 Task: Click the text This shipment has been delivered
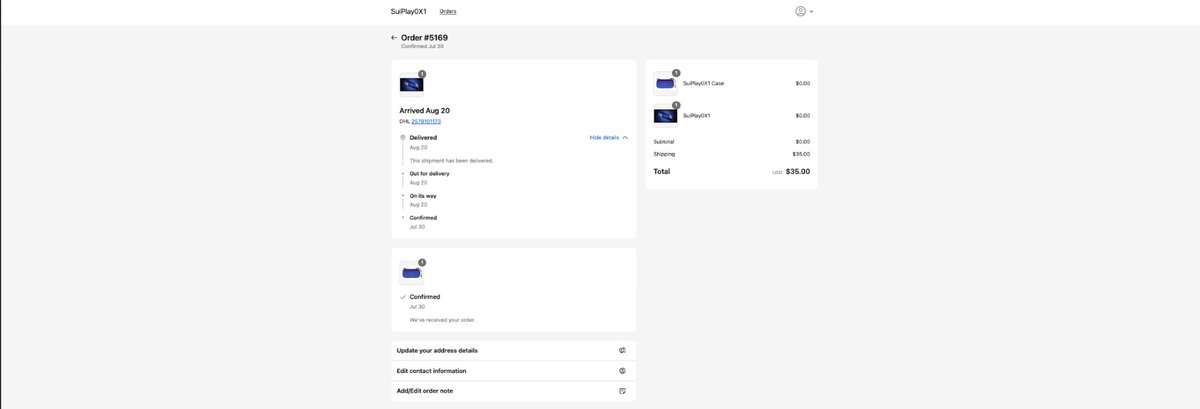451,161
